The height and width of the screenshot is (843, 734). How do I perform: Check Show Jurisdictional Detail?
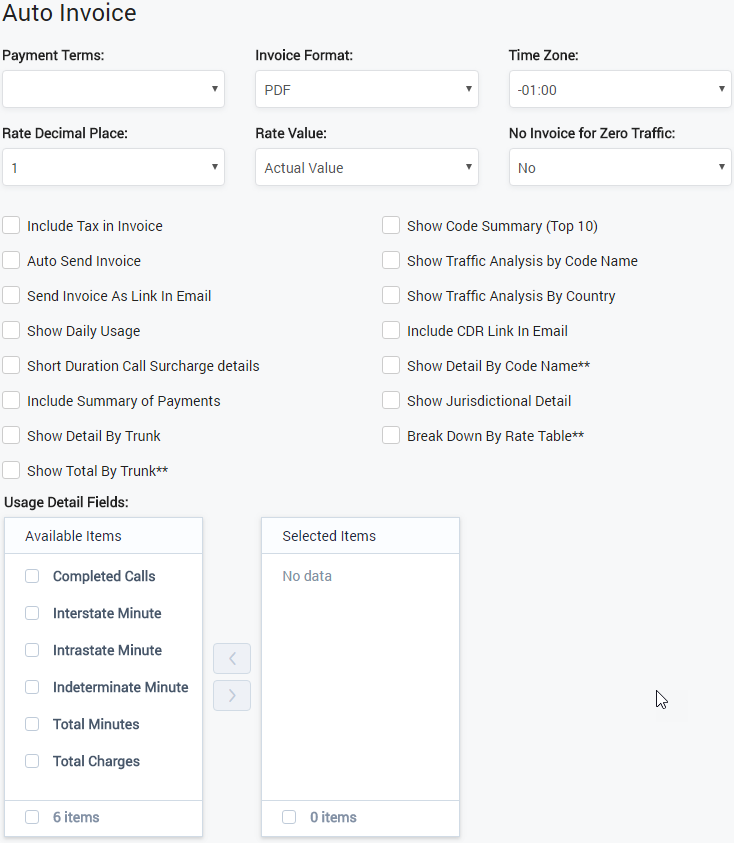391,401
